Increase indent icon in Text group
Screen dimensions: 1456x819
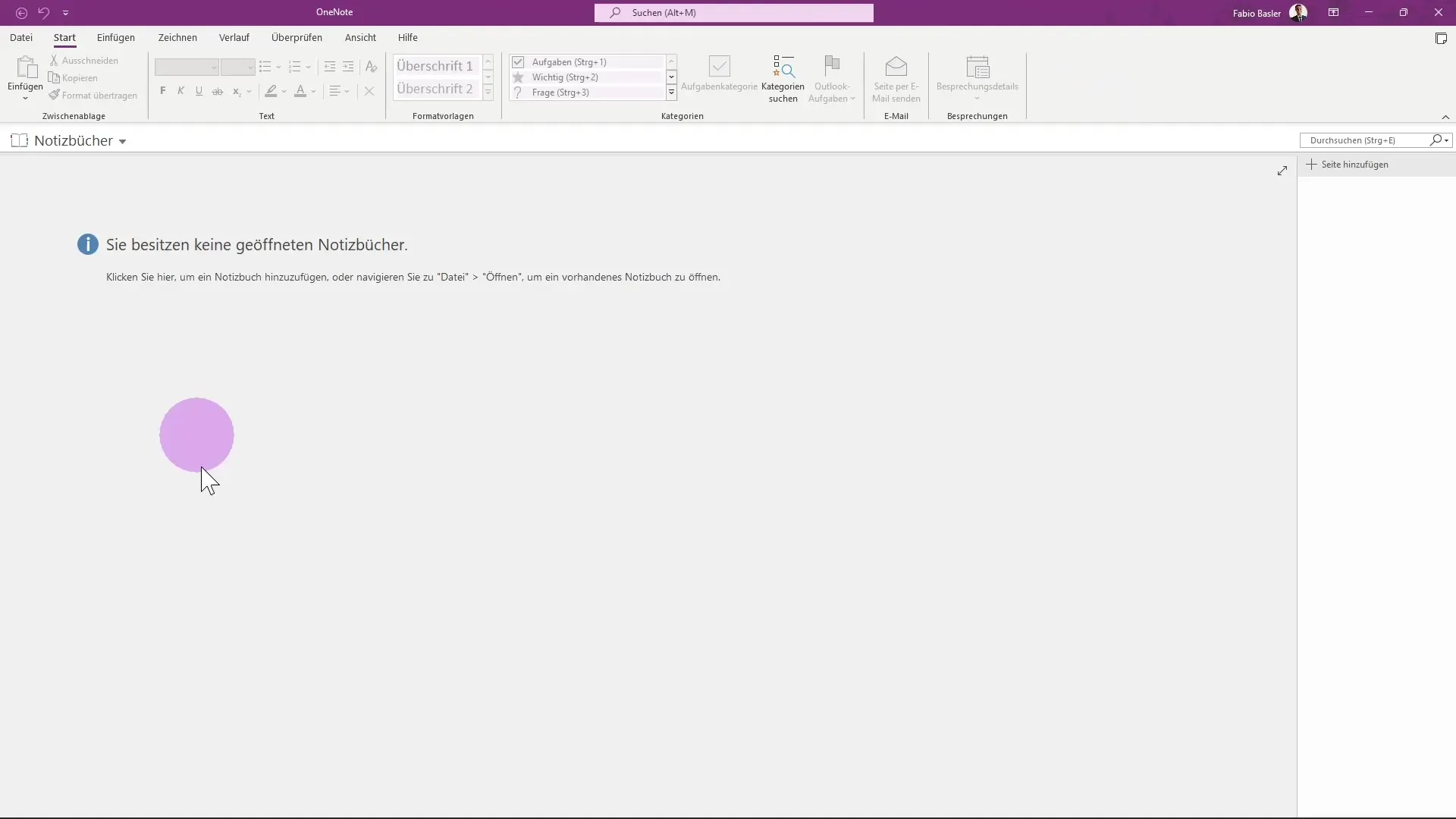point(348,67)
